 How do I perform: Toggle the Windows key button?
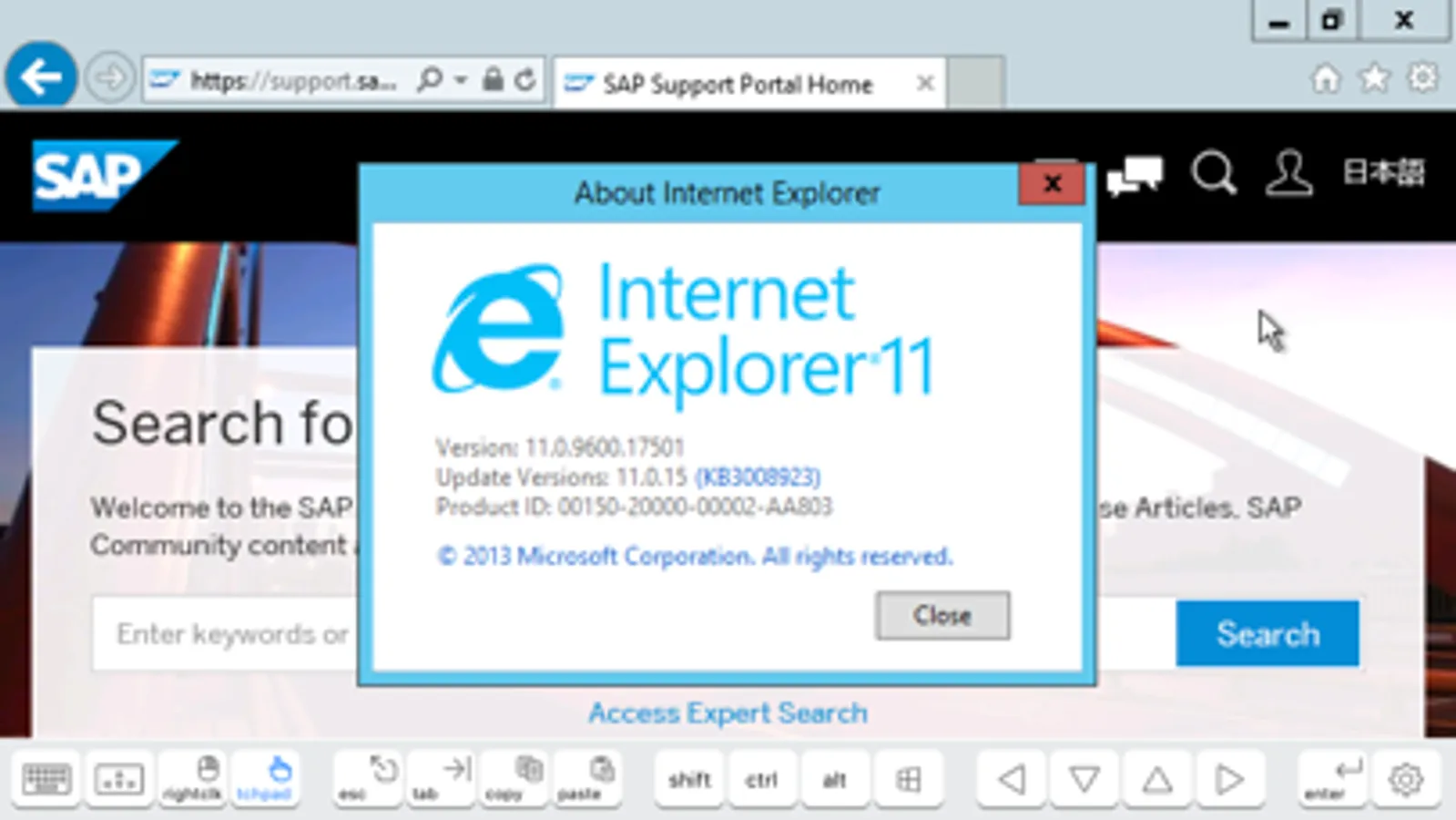pos(908,779)
